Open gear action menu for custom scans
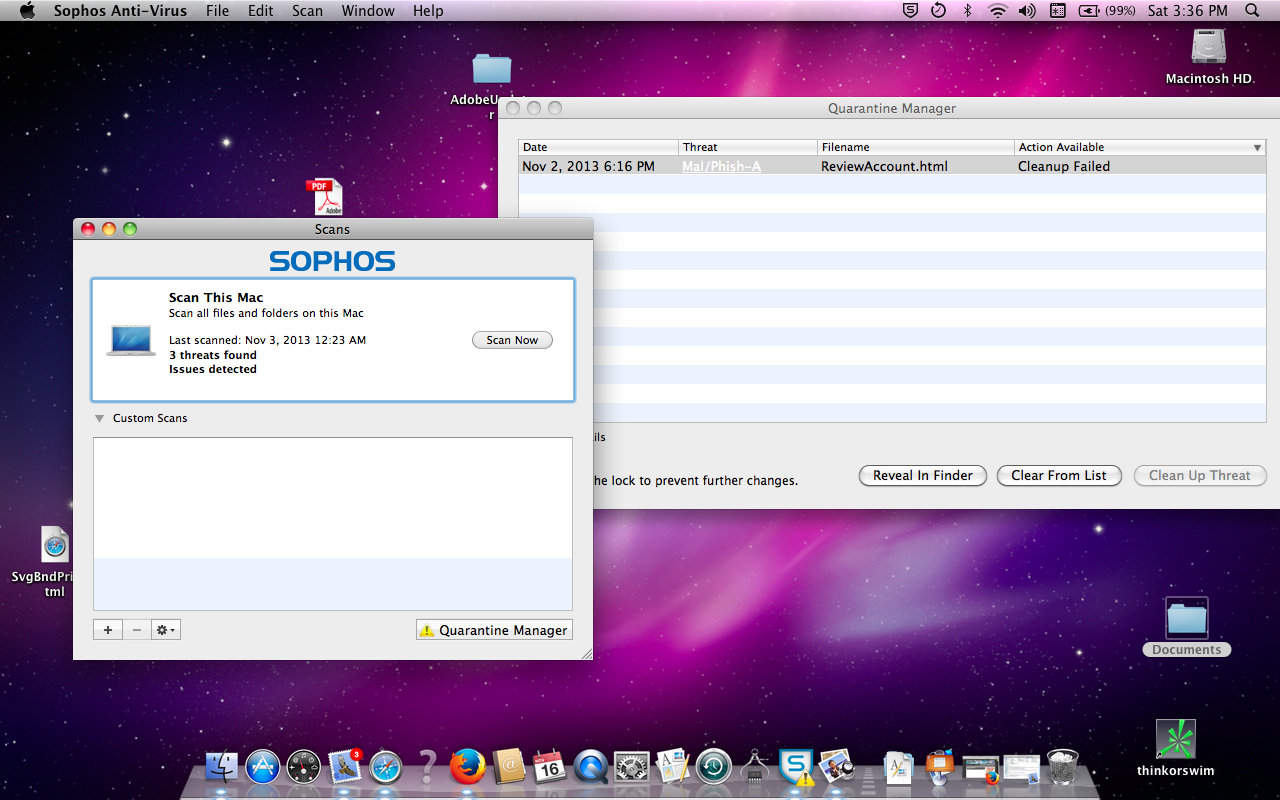The image size is (1280, 800). tap(166, 630)
